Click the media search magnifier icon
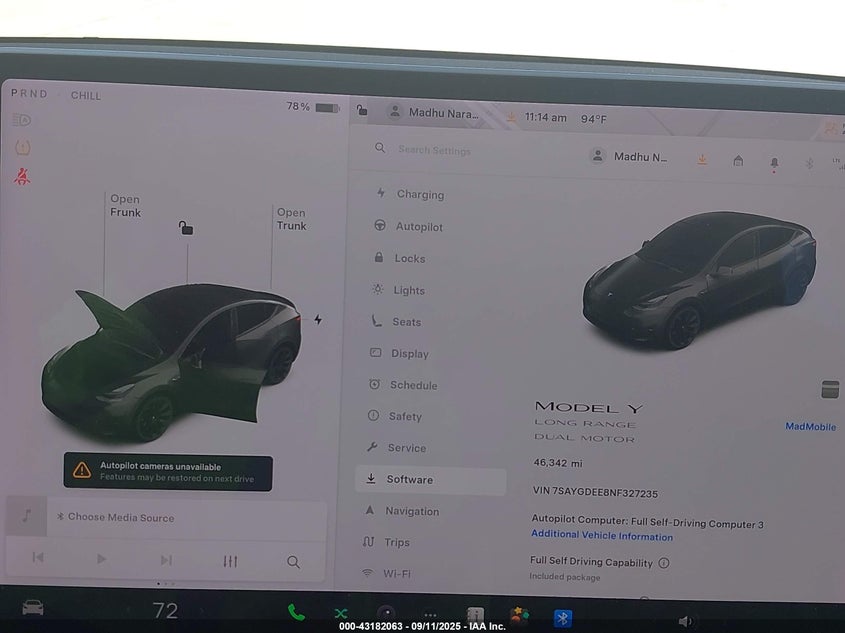 [x=293, y=562]
